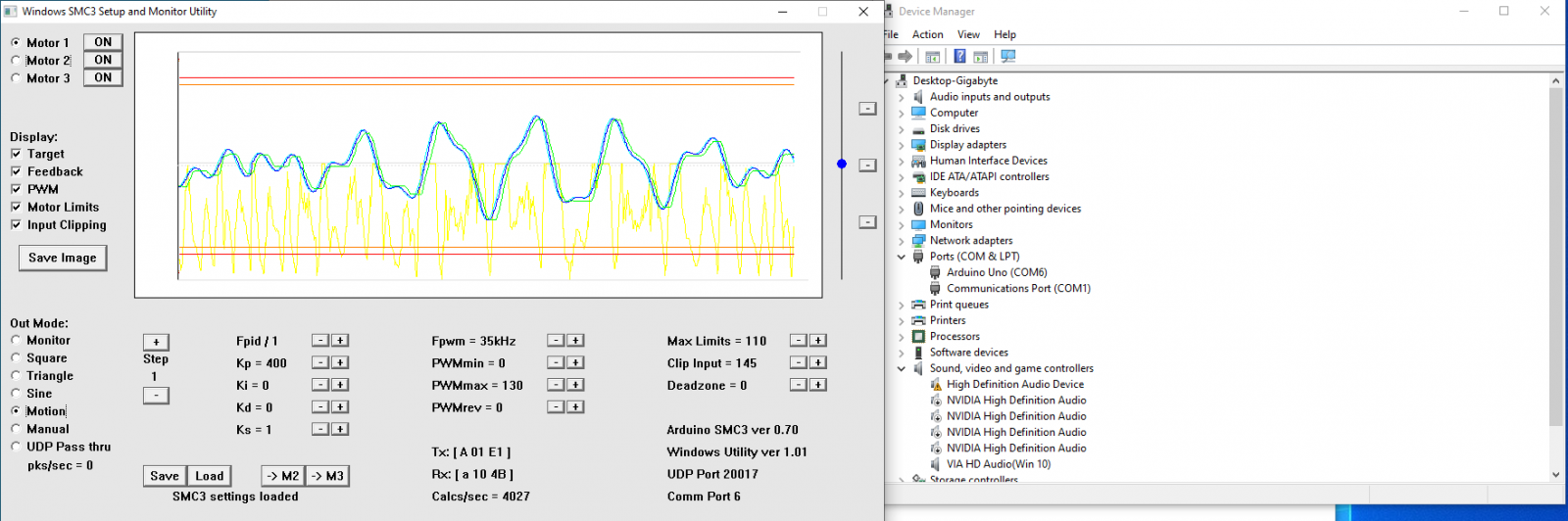Increase Deadzone with the plus button
This screenshot has width=1568, height=521.
[818, 385]
